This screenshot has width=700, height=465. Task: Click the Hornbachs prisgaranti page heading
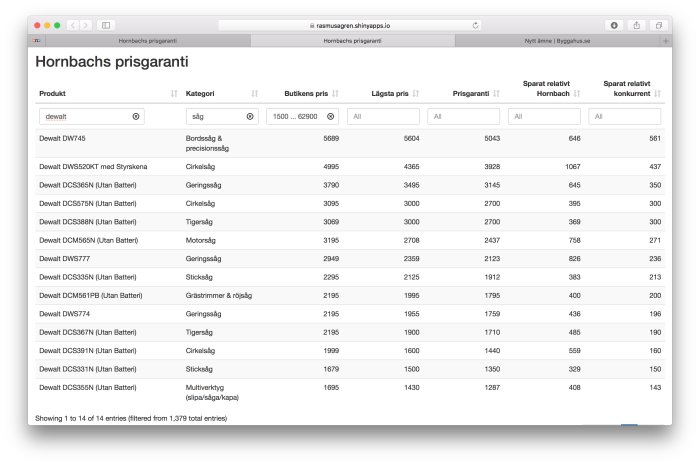point(112,62)
